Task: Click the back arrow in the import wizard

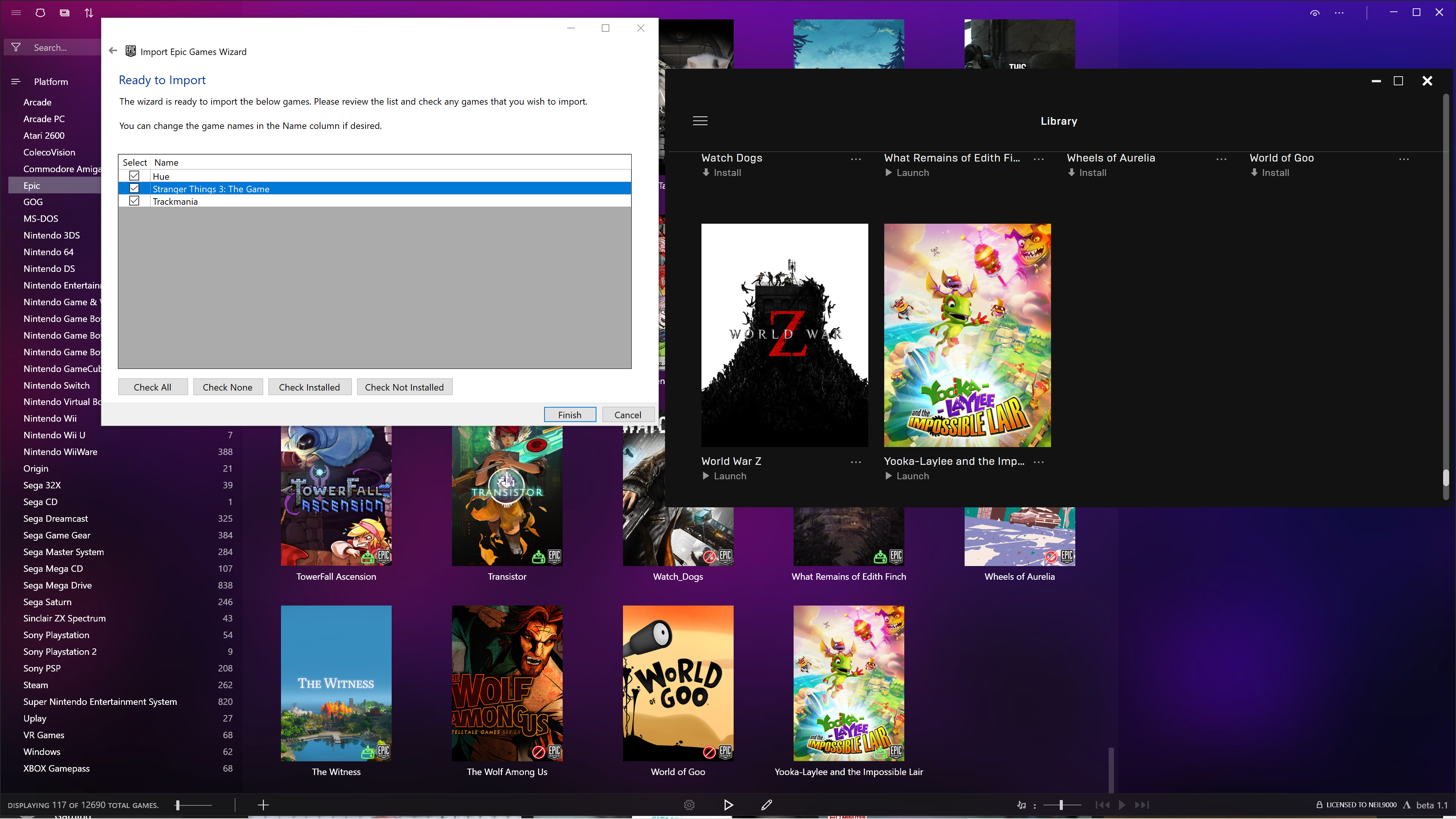Action: pyautogui.click(x=113, y=51)
